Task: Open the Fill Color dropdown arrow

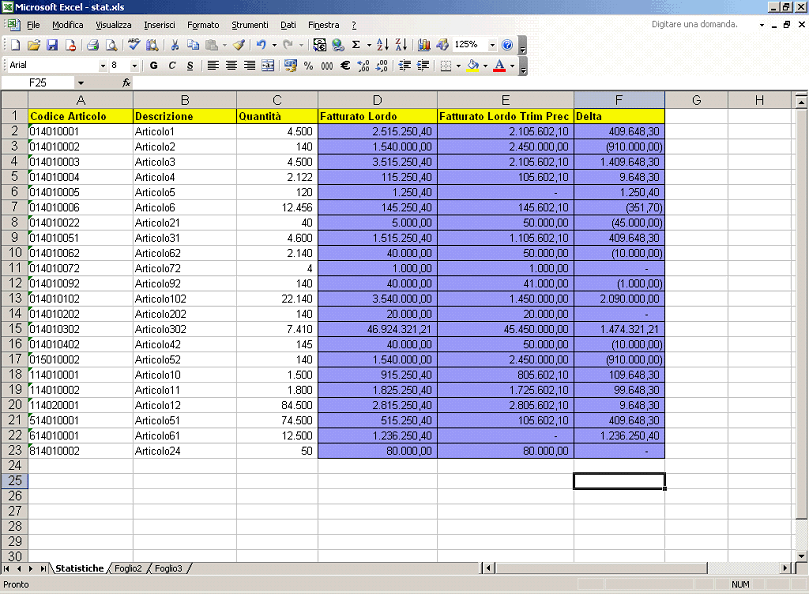Action: pos(485,66)
